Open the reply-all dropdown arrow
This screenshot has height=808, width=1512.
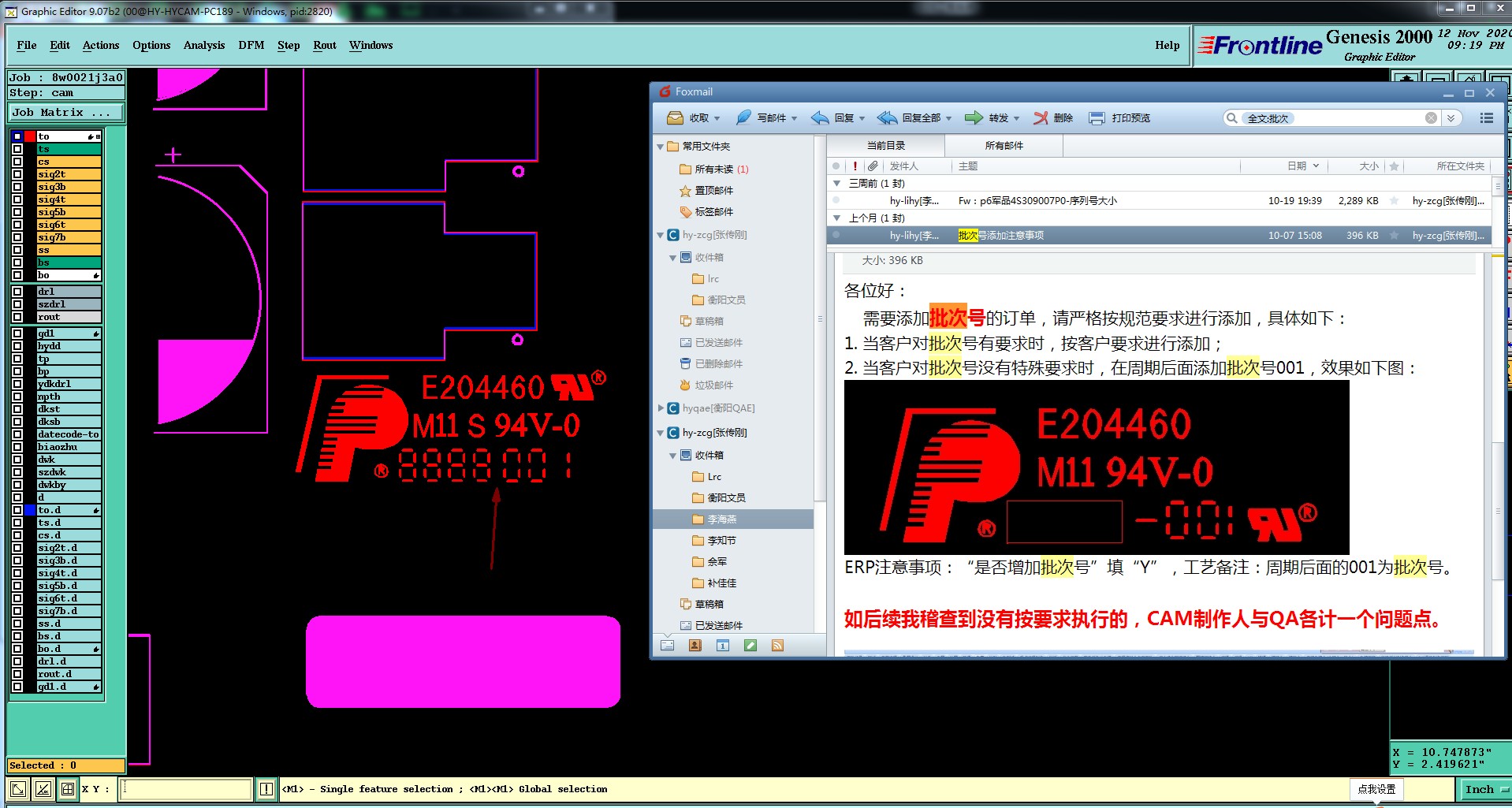tap(949, 119)
